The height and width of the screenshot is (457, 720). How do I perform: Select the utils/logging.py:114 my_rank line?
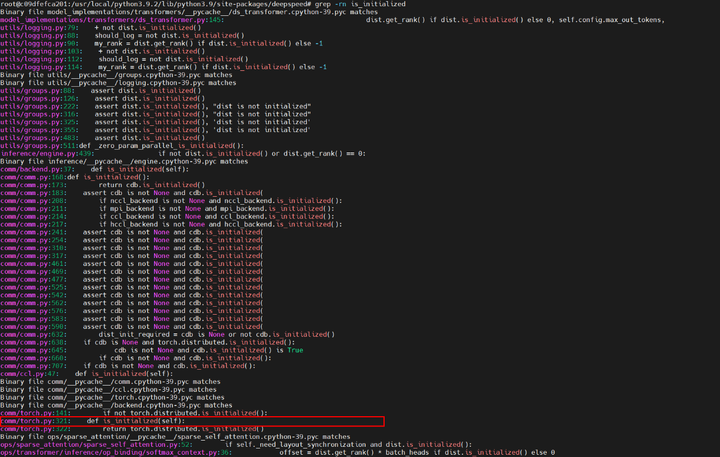[163, 67]
